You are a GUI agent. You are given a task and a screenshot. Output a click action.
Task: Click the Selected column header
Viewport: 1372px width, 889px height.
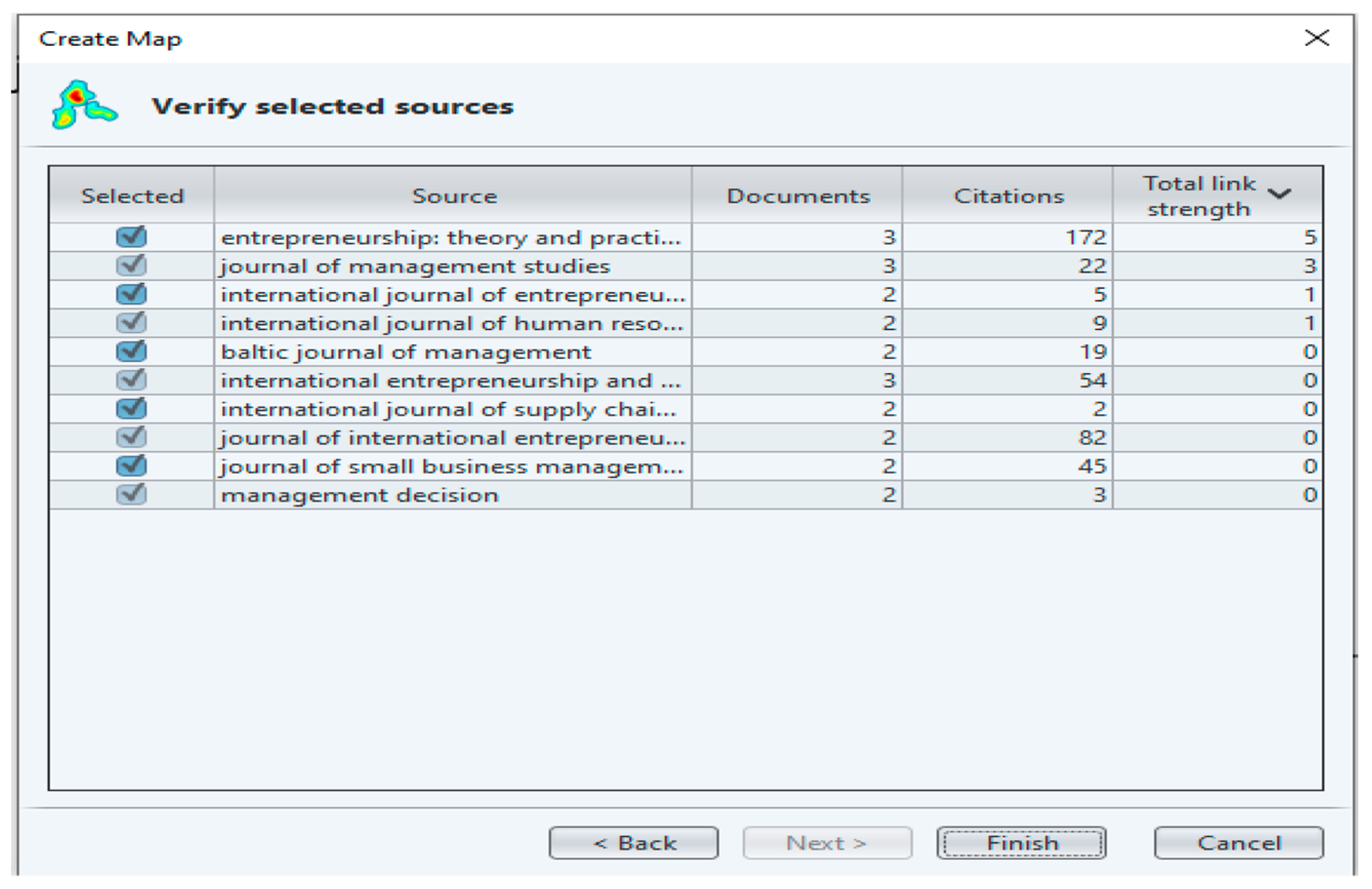pyautogui.click(x=132, y=196)
